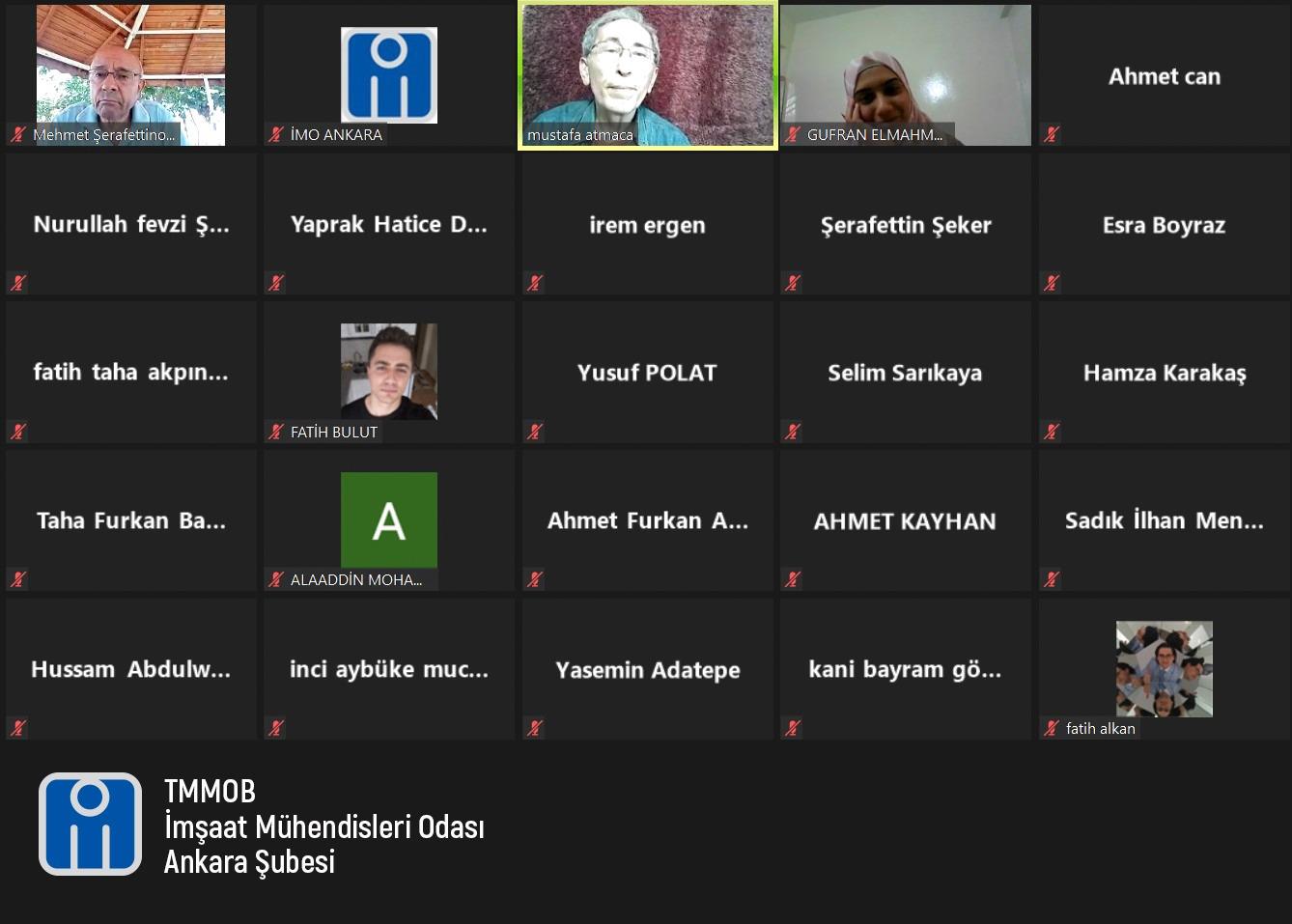Viewport: 1292px width, 924px height.
Task: Click the muted mic icon beside İMO ANKARA's label
Action: [x=276, y=134]
